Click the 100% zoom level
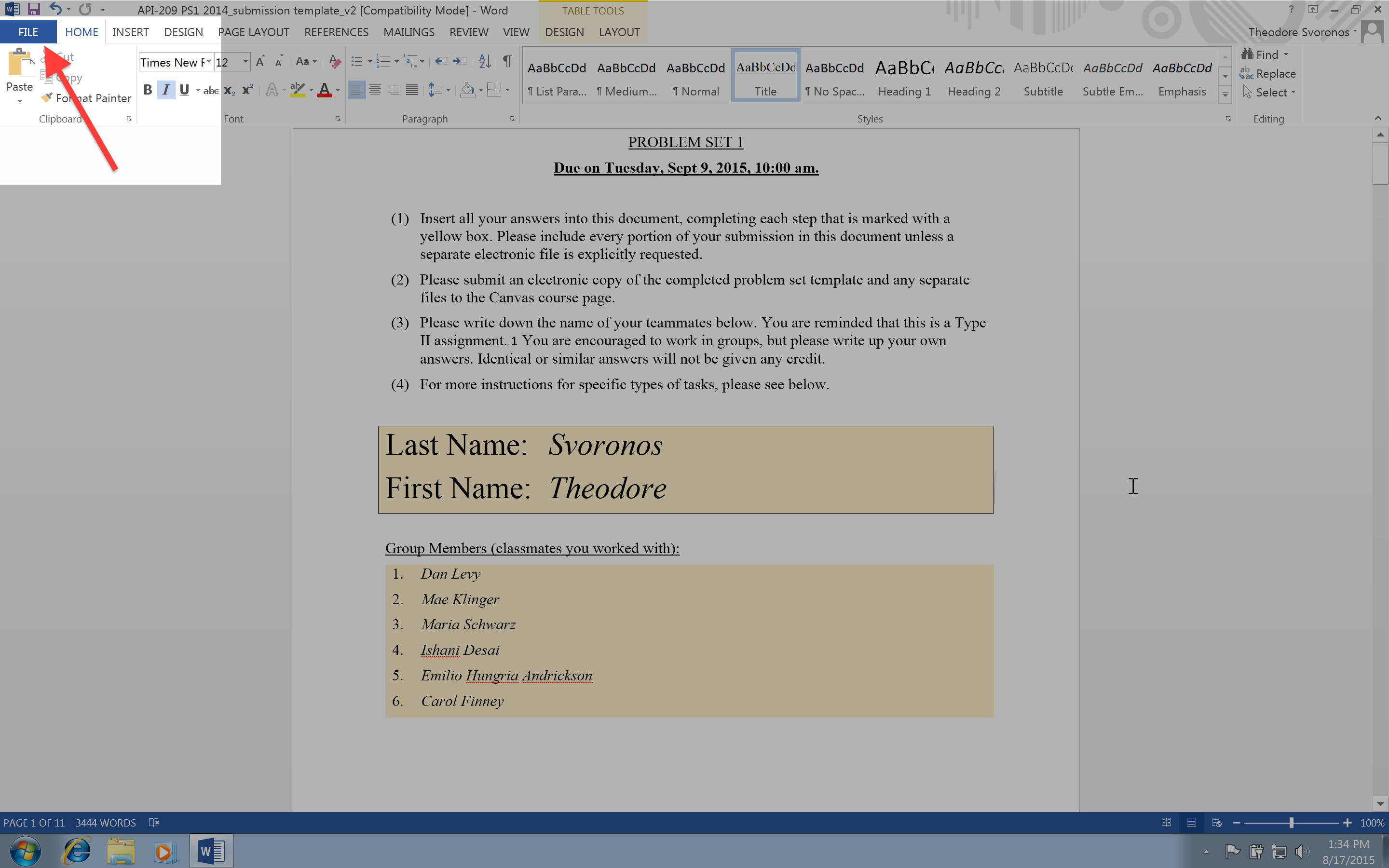 (x=1372, y=823)
